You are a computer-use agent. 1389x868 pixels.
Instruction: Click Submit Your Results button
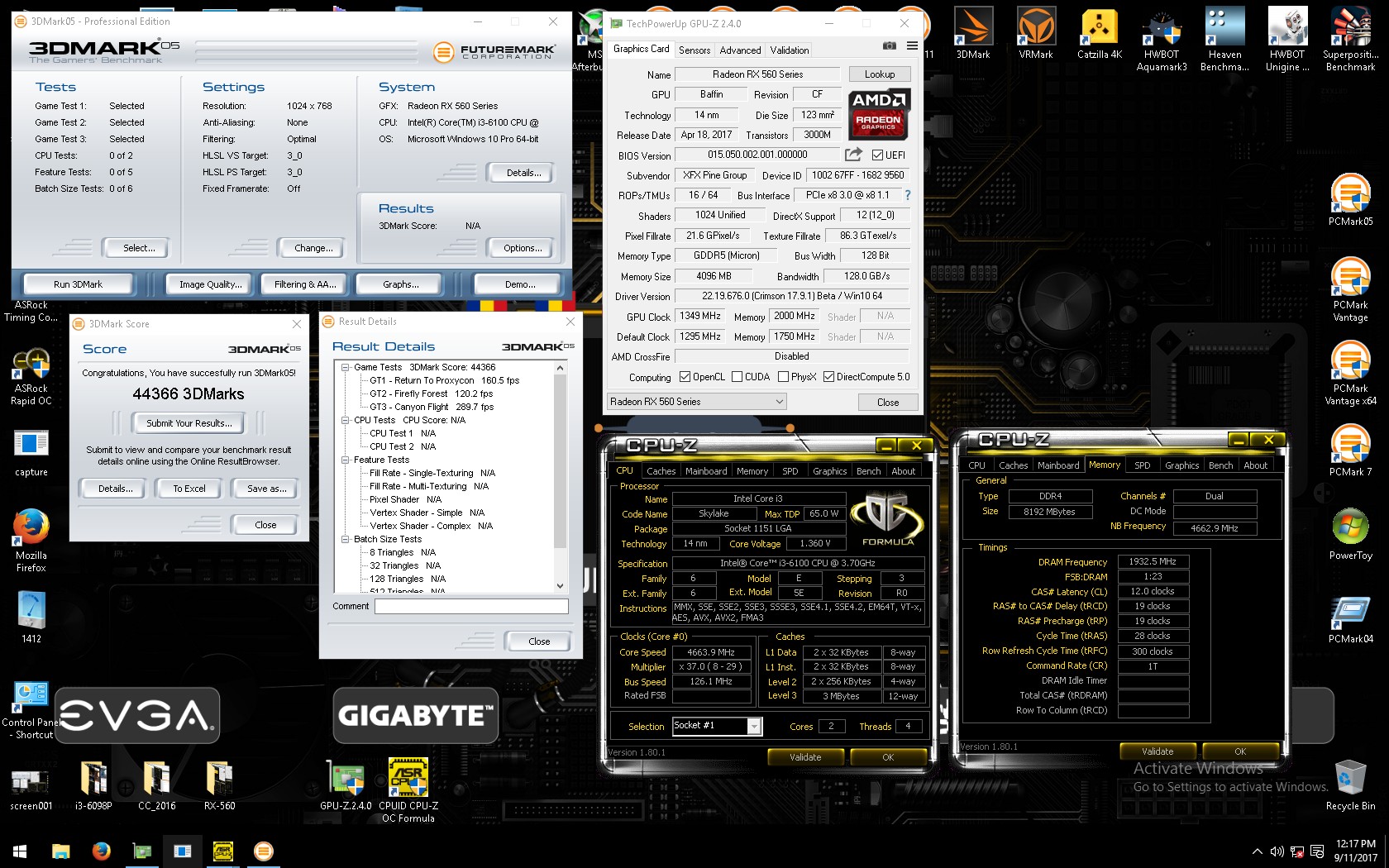189,423
